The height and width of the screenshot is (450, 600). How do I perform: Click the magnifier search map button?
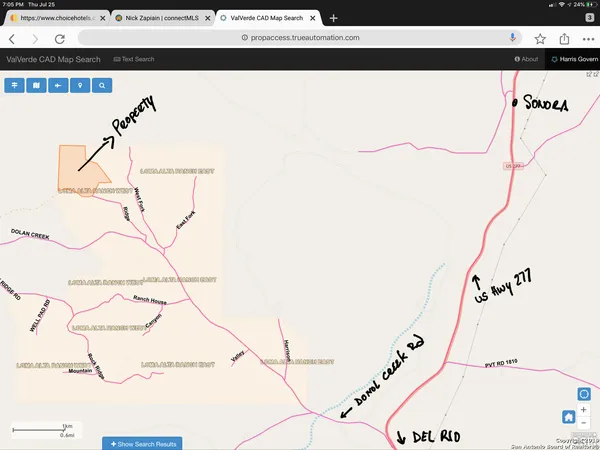102,86
